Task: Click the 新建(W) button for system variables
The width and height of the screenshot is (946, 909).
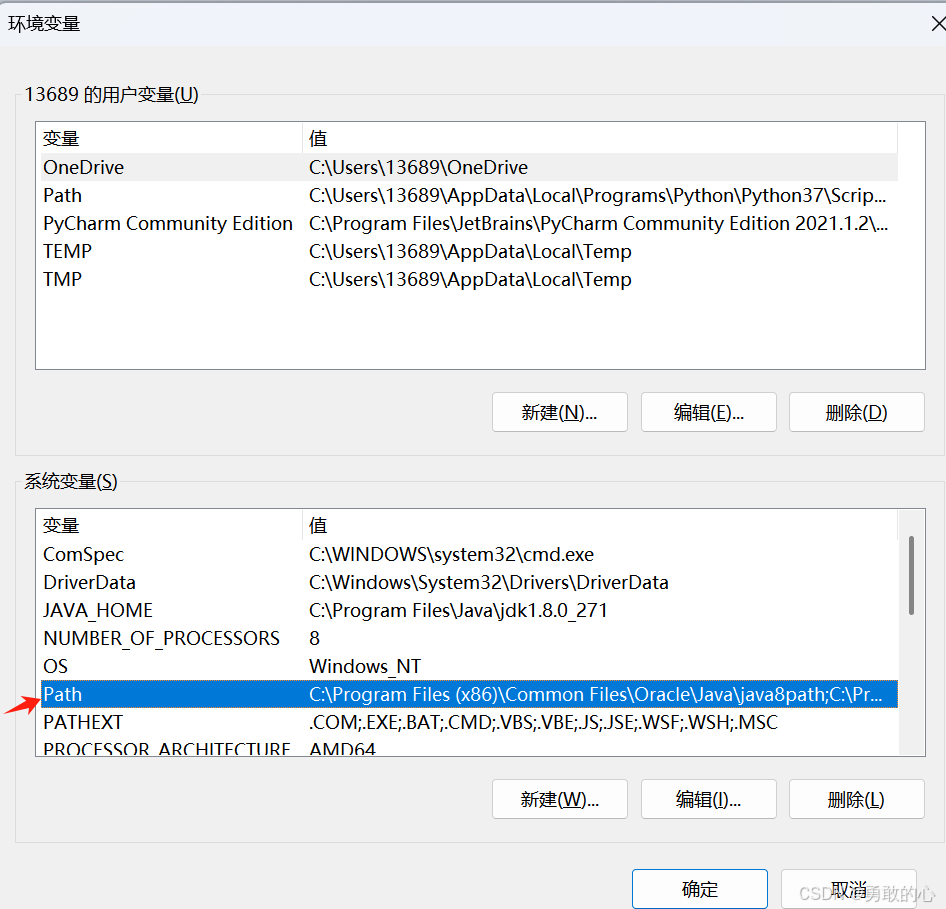Action: pyautogui.click(x=559, y=798)
